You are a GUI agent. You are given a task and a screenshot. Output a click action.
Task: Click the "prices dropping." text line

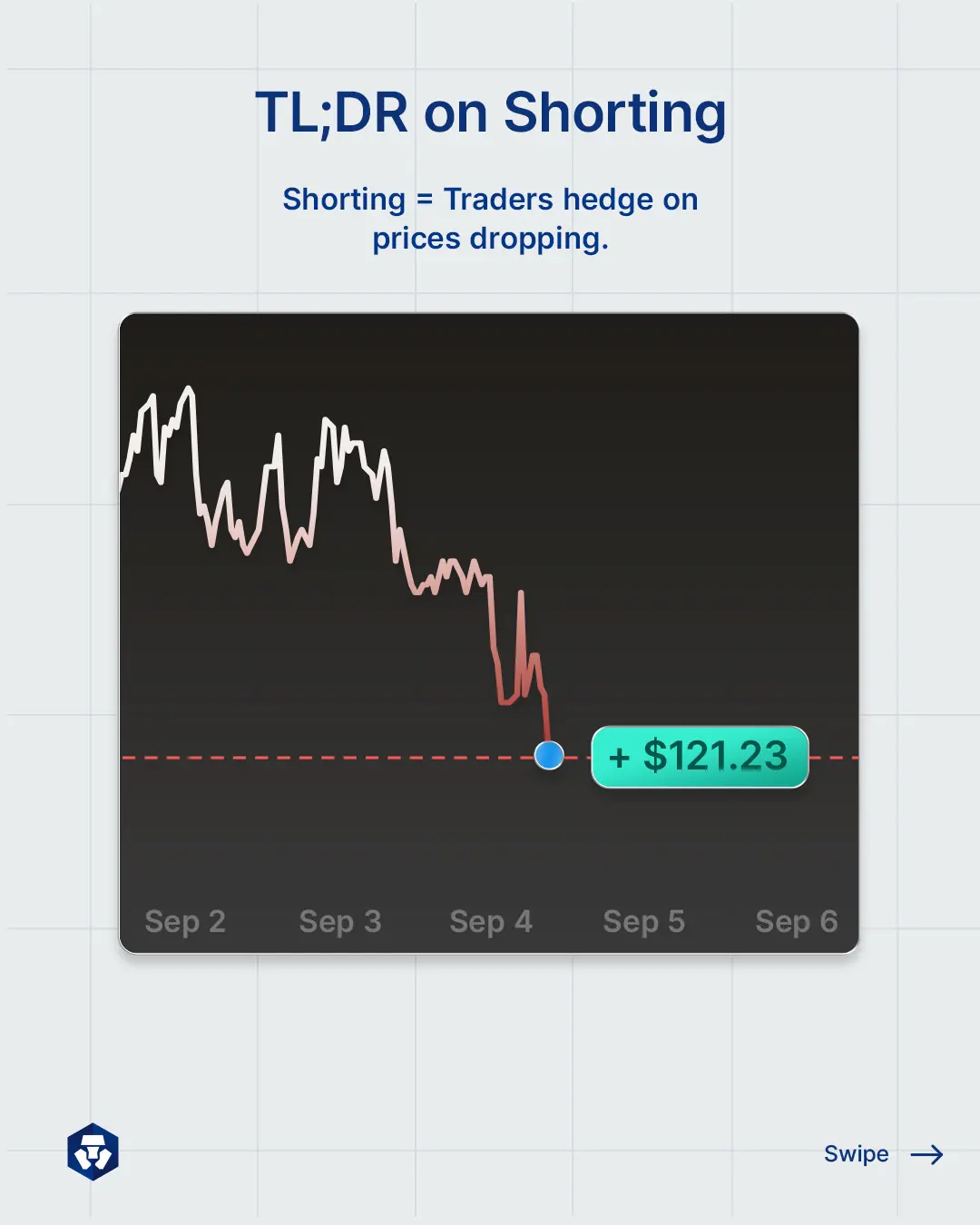[x=490, y=239]
